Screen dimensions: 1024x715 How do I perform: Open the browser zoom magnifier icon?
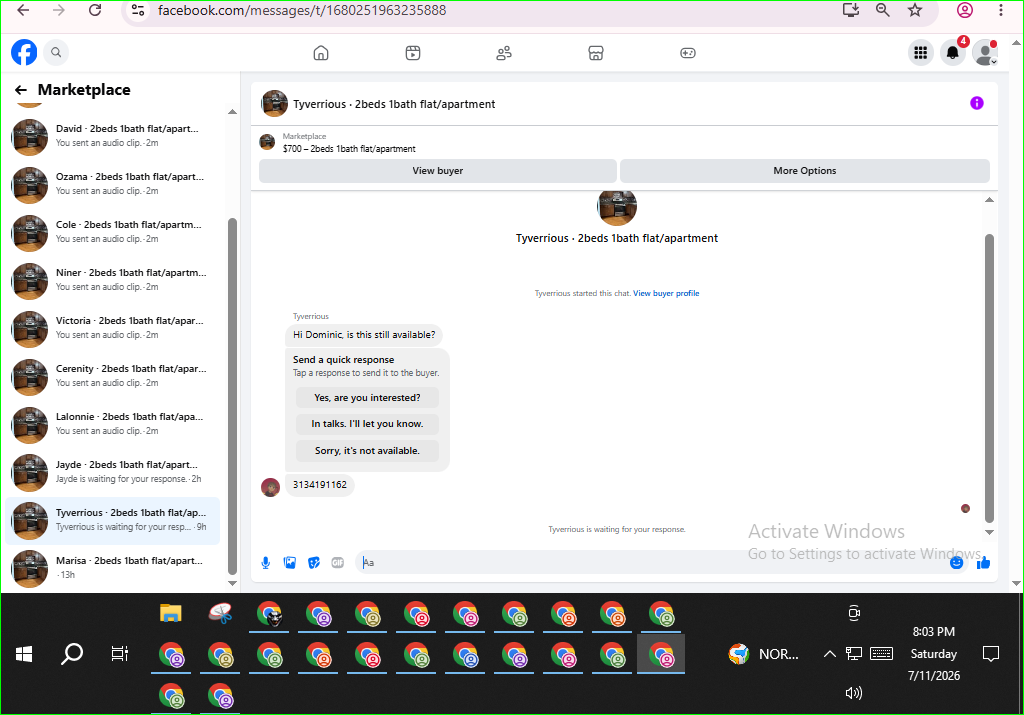coord(882,10)
